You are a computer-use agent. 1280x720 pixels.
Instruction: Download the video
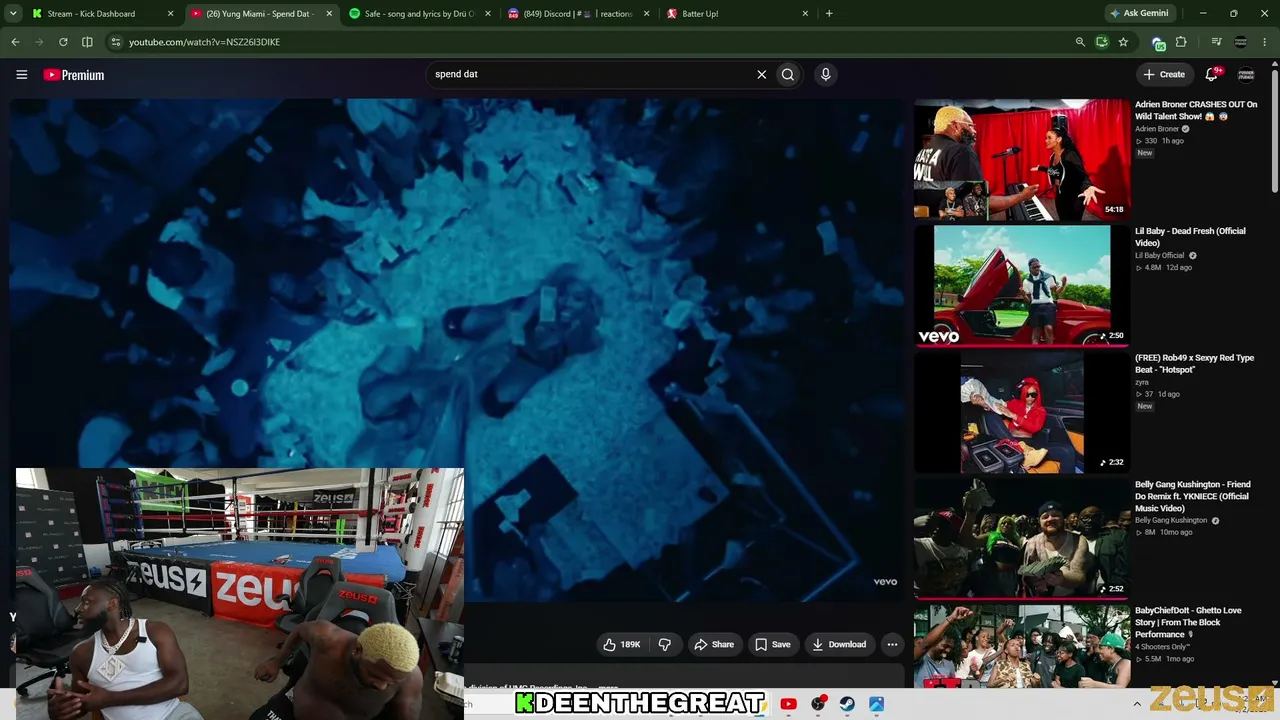[x=839, y=645]
